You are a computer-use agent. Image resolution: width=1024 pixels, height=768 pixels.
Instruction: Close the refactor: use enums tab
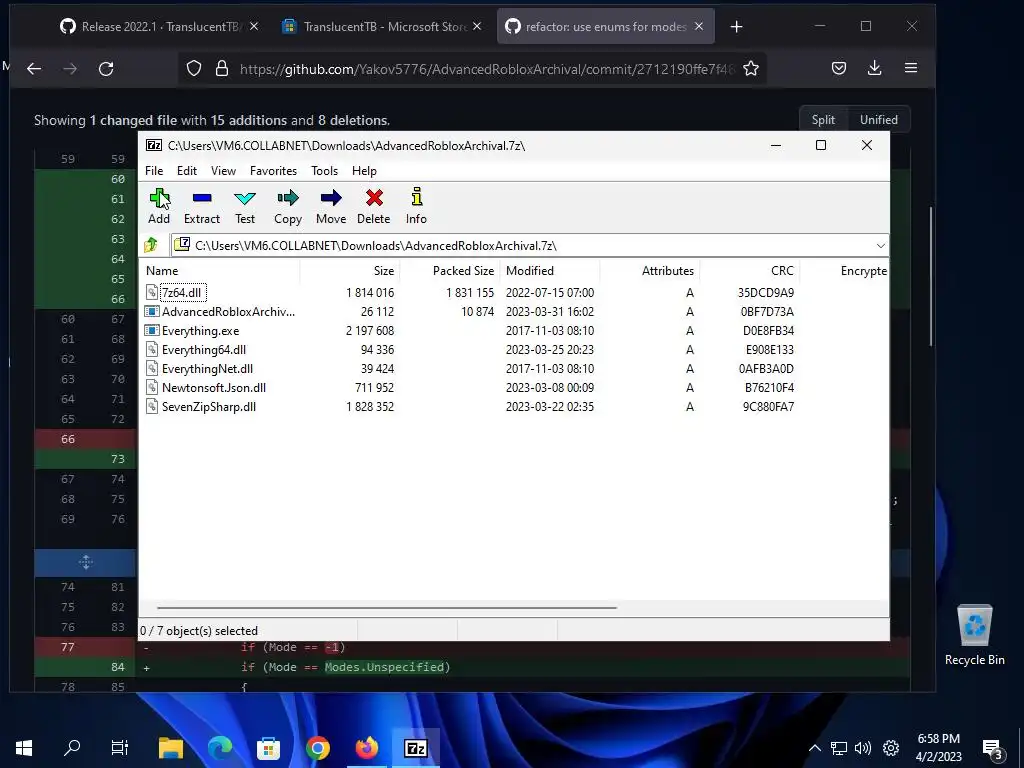(699, 26)
